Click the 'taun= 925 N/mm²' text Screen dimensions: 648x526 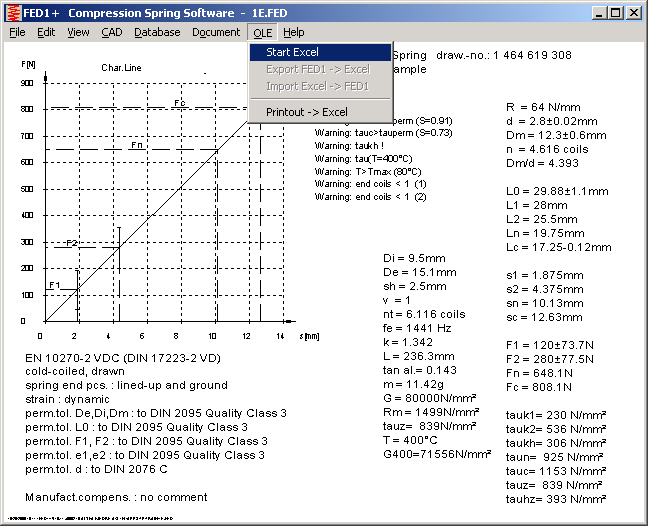click(x=554, y=457)
